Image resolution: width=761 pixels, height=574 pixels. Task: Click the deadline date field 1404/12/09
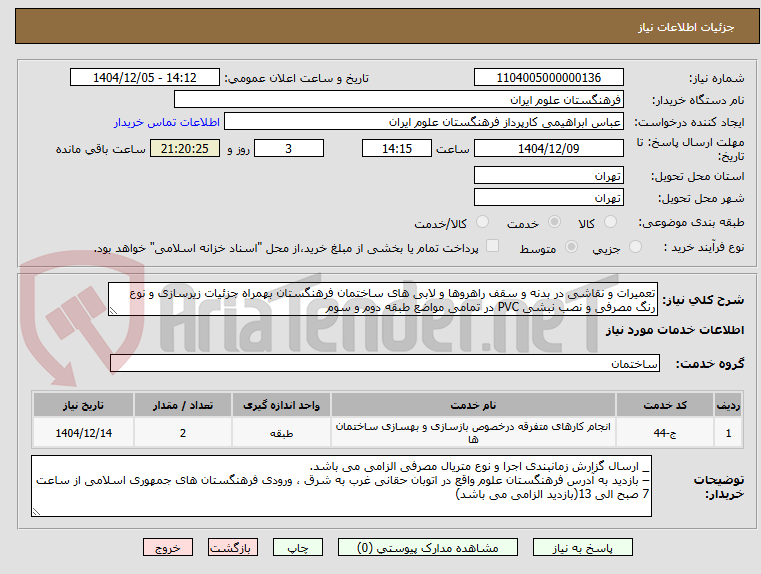[x=548, y=148]
